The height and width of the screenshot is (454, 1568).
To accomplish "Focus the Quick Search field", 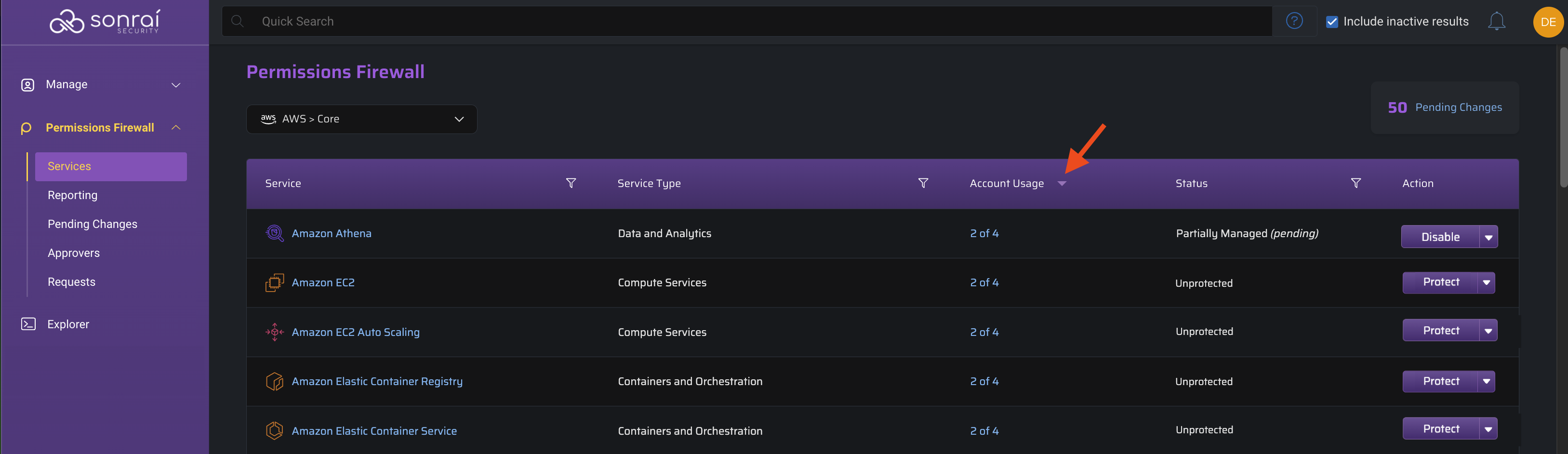I will (747, 21).
